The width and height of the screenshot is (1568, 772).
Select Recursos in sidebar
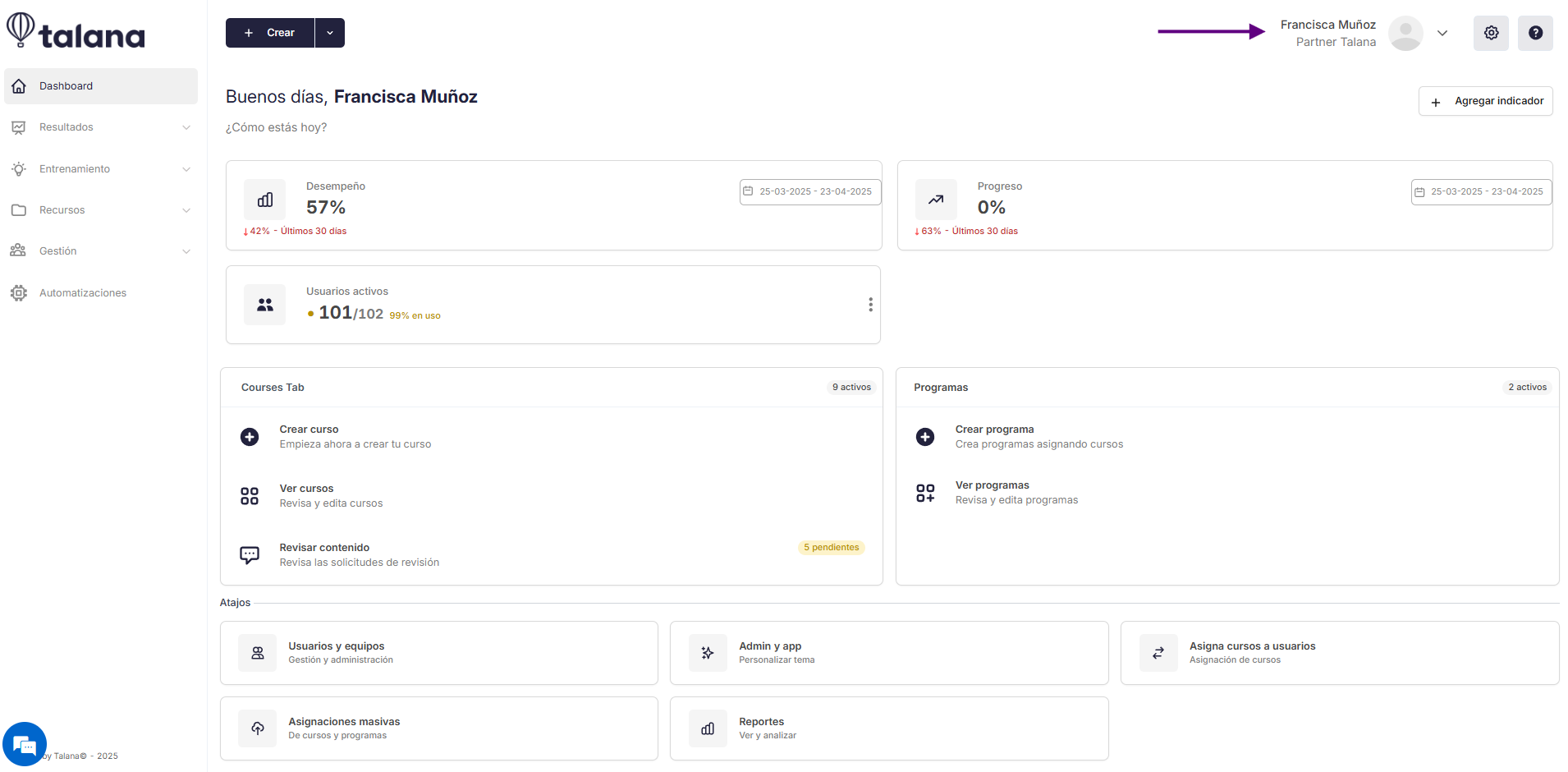(x=101, y=210)
